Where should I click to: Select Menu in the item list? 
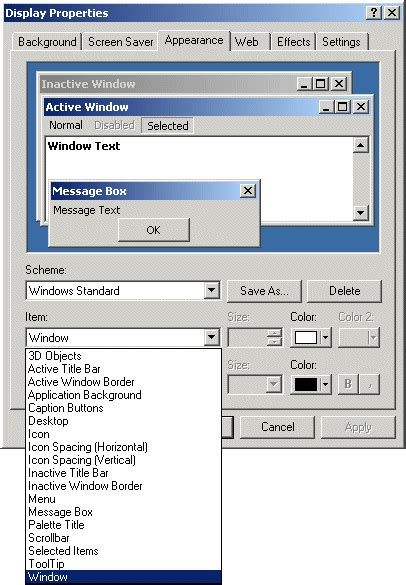pyautogui.click(x=124, y=499)
